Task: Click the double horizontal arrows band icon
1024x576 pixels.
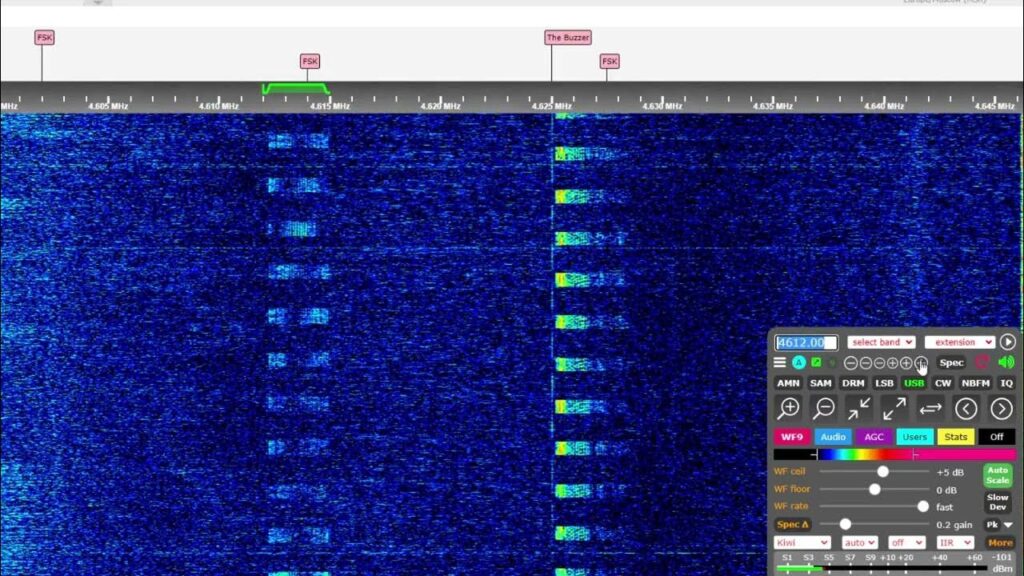Action: (x=931, y=409)
